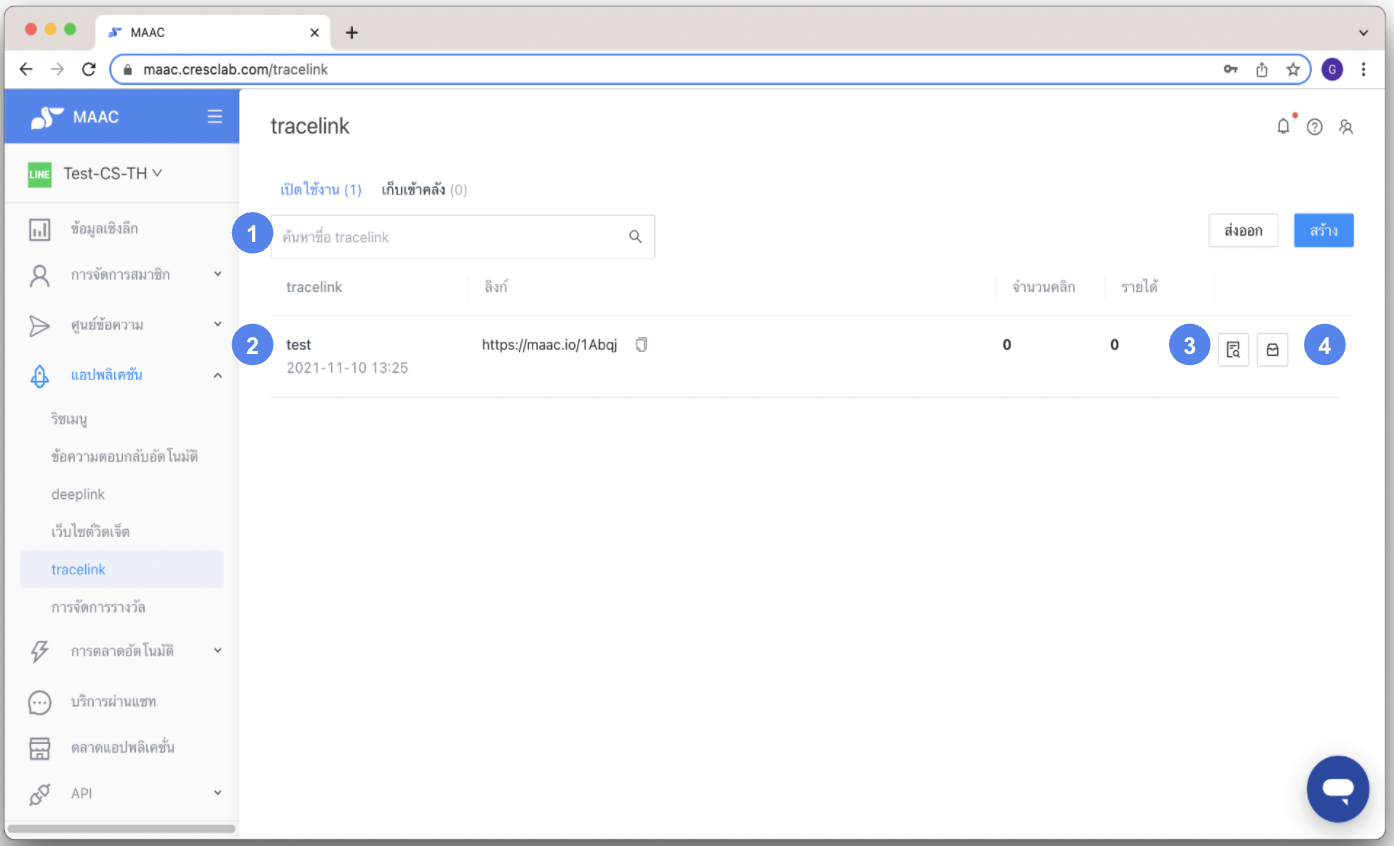Open the user account icon
Screen dimensions: 1394x846
pos(1346,127)
